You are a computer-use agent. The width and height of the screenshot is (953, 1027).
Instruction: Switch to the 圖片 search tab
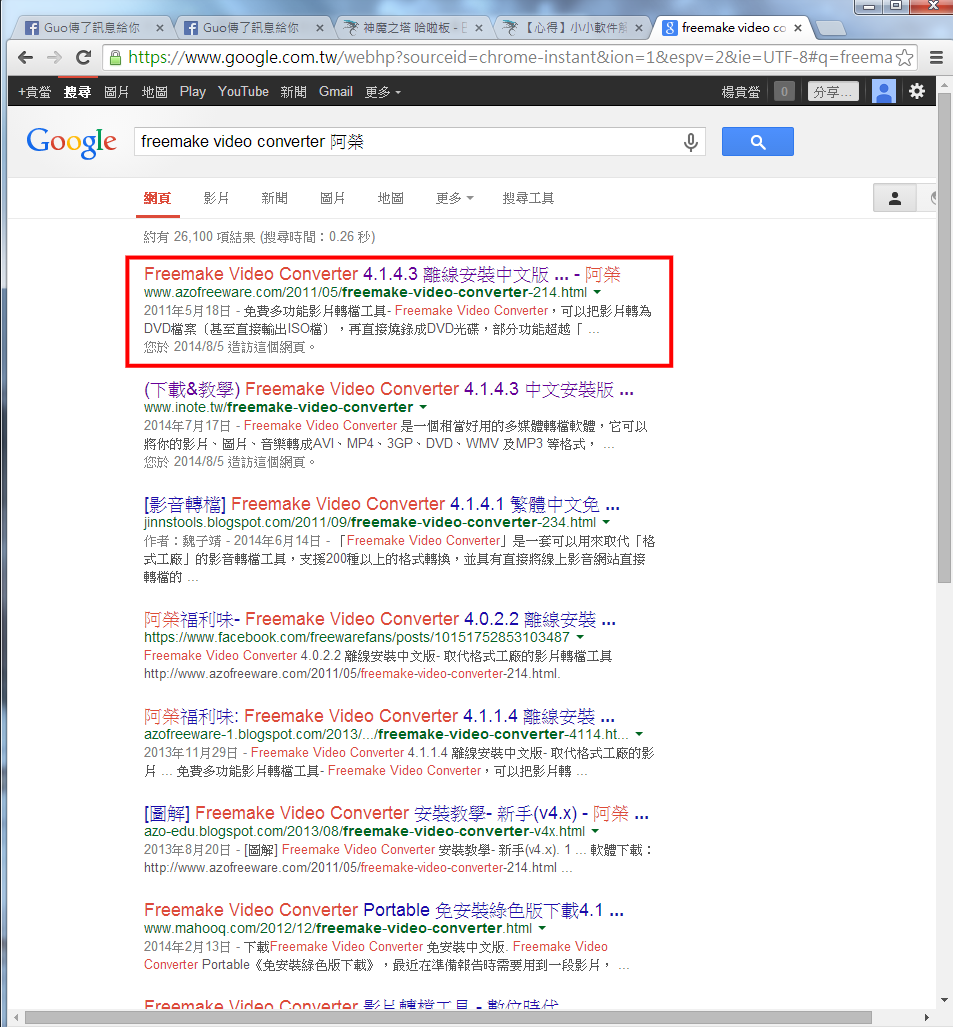[x=332, y=198]
